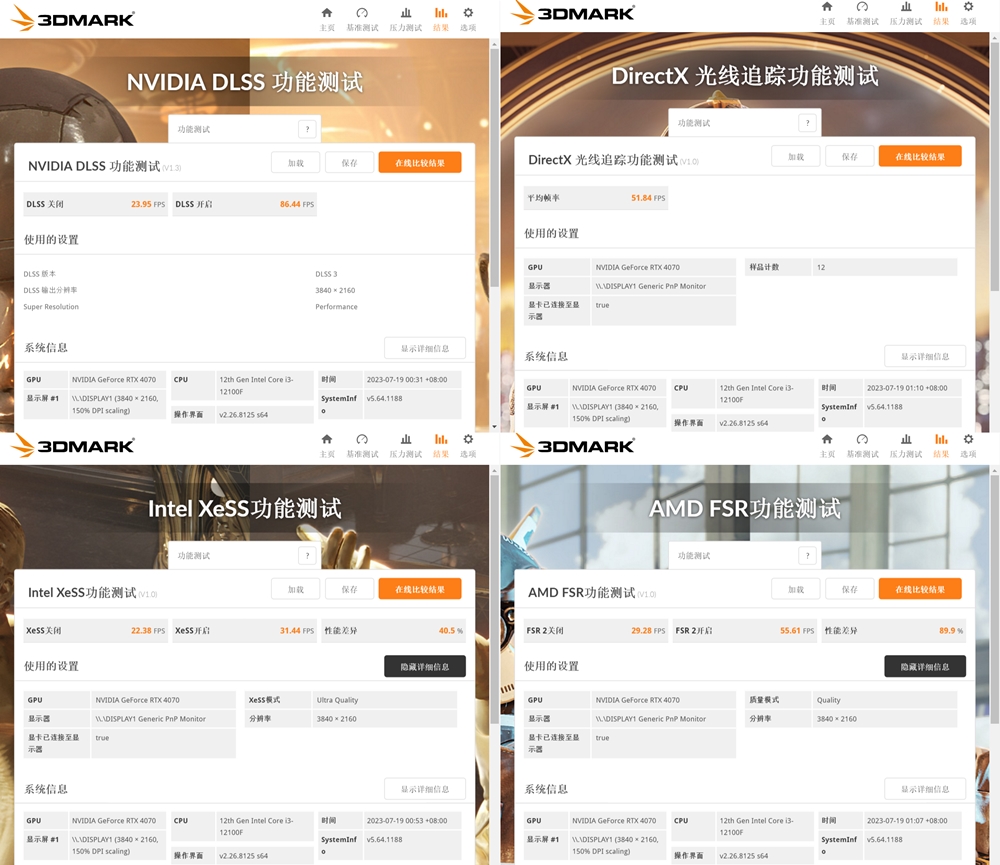Click the DLSS 关闭 23.95 FPS score

[96, 204]
